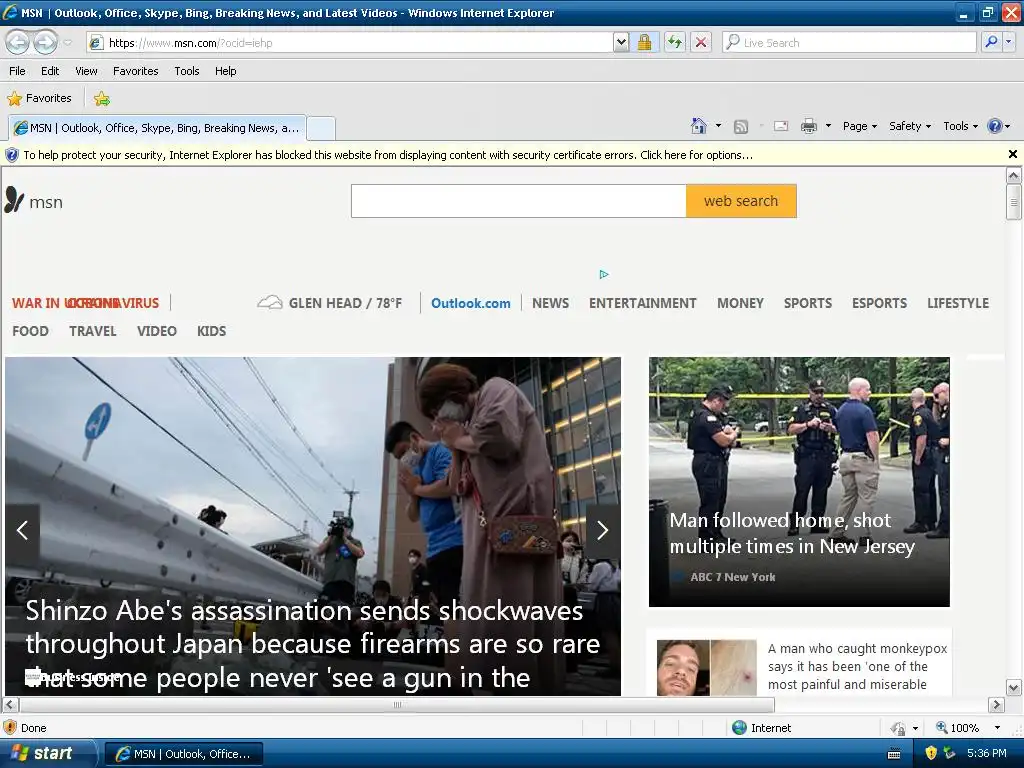This screenshot has height=768, width=1024.
Task: Click the vertical scrollbar down arrow
Action: pyautogui.click(x=1013, y=688)
